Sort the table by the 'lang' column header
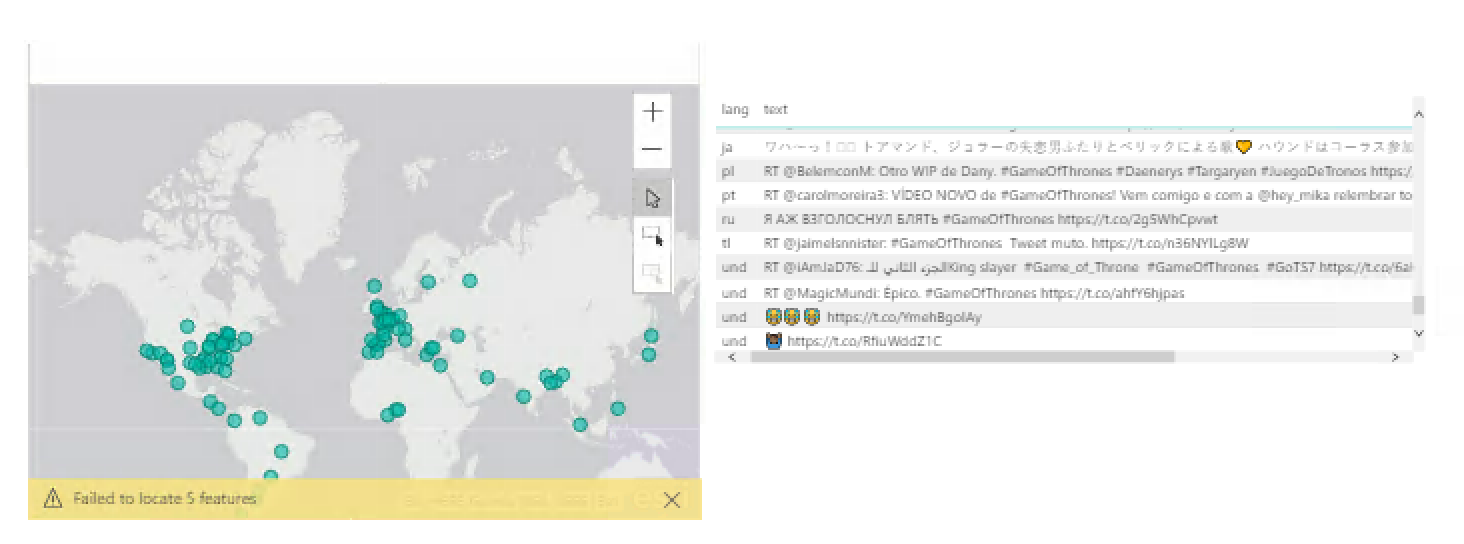Image resolution: width=1464 pixels, height=544 pixels. [735, 109]
